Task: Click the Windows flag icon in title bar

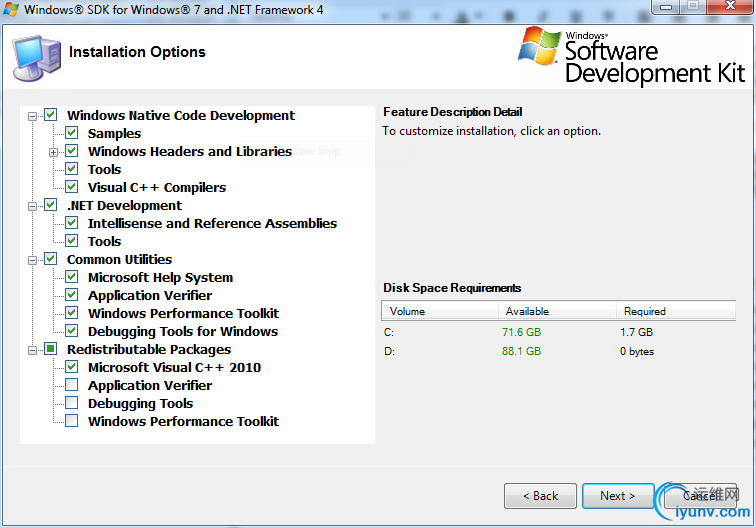Action: click(x=11, y=9)
